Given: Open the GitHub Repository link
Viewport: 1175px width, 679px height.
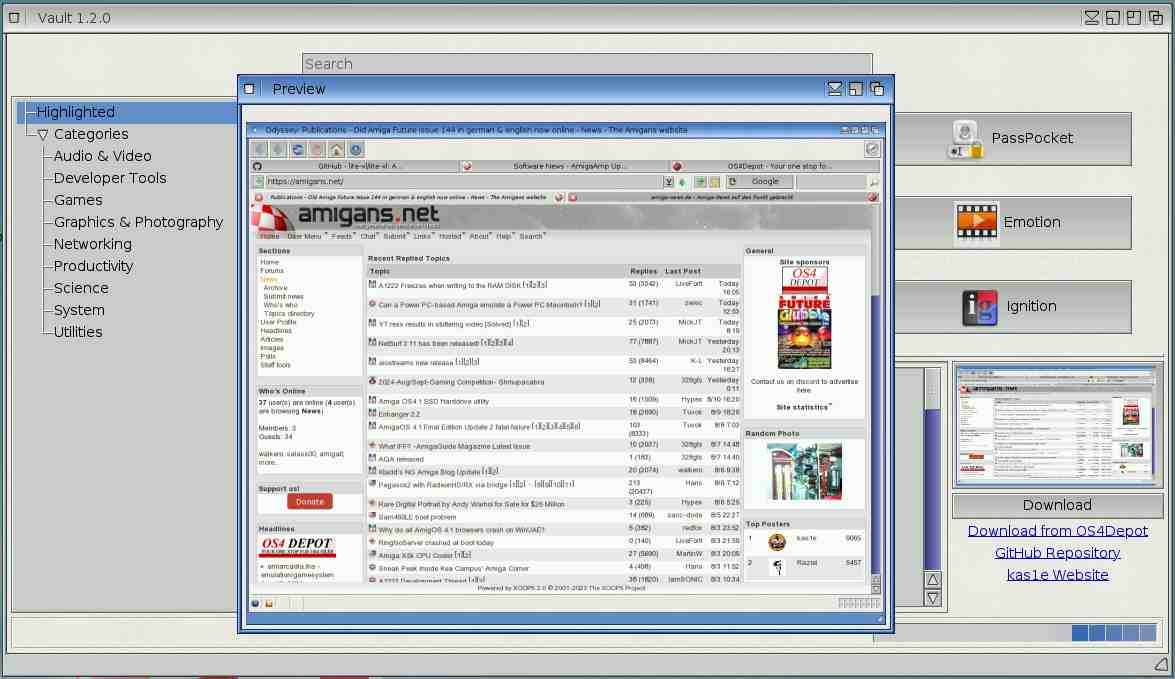Looking at the screenshot, I should pos(1057,553).
